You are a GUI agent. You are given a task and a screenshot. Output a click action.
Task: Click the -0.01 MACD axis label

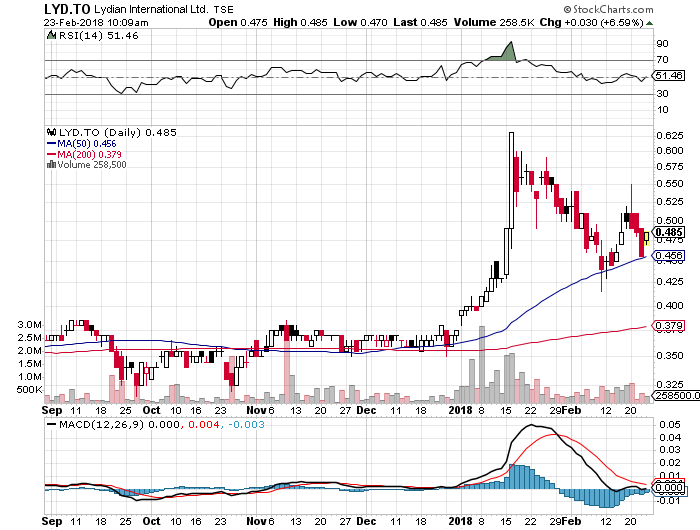pyautogui.click(x=667, y=500)
